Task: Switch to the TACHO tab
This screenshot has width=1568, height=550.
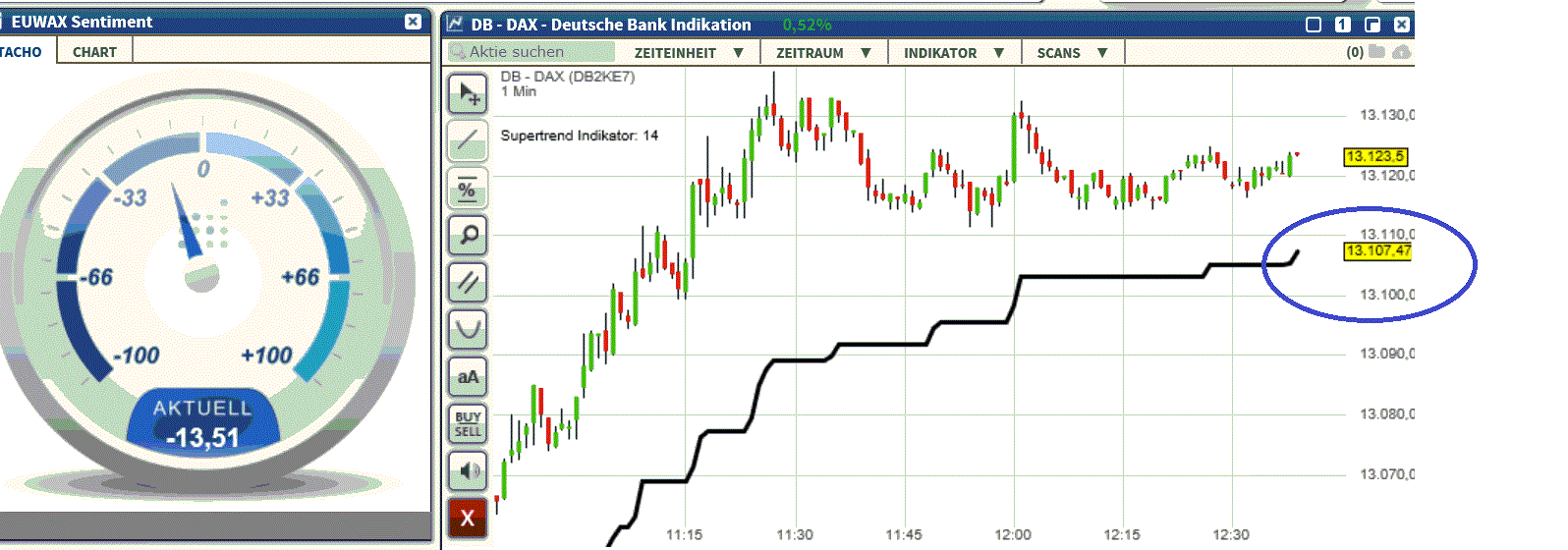Action: 21,52
